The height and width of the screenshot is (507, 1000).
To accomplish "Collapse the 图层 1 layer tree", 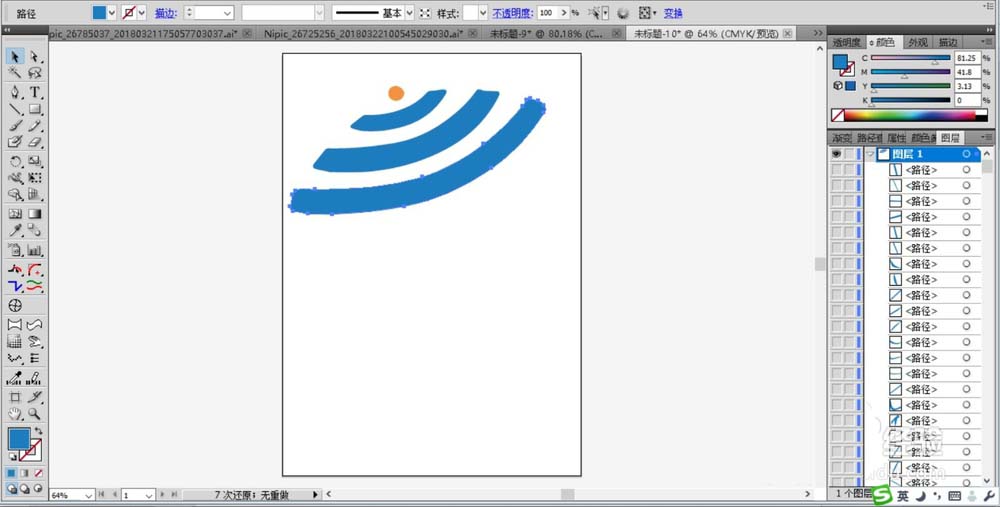I will (x=871, y=155).
